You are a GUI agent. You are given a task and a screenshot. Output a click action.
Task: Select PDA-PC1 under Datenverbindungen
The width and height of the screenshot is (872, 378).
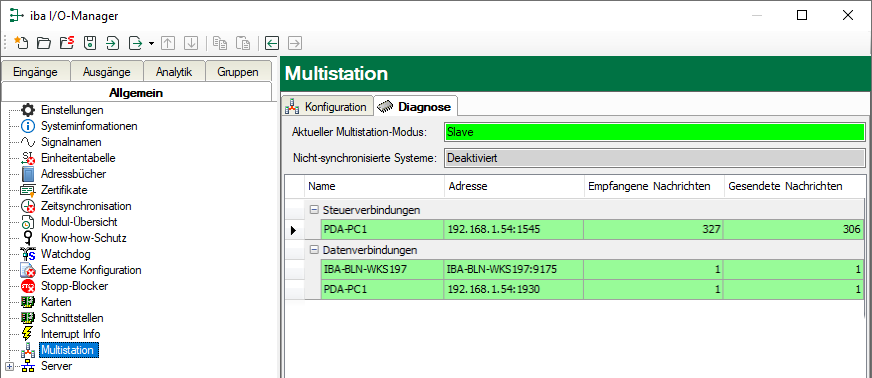click(382, 290)
